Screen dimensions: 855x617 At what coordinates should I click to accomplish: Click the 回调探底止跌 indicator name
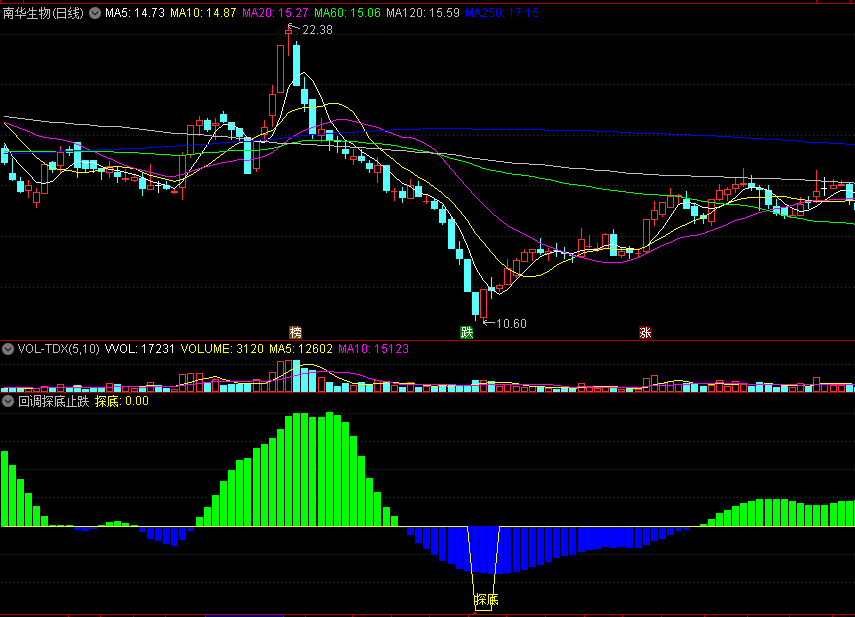(x=53, y=402)
